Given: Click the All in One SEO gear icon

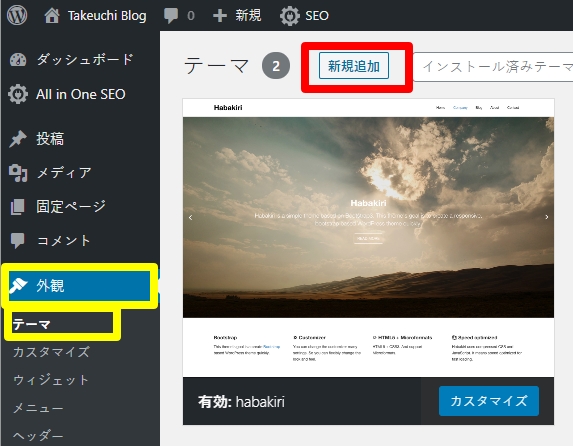Looking at the screenshot, I should tap(18, 94).
